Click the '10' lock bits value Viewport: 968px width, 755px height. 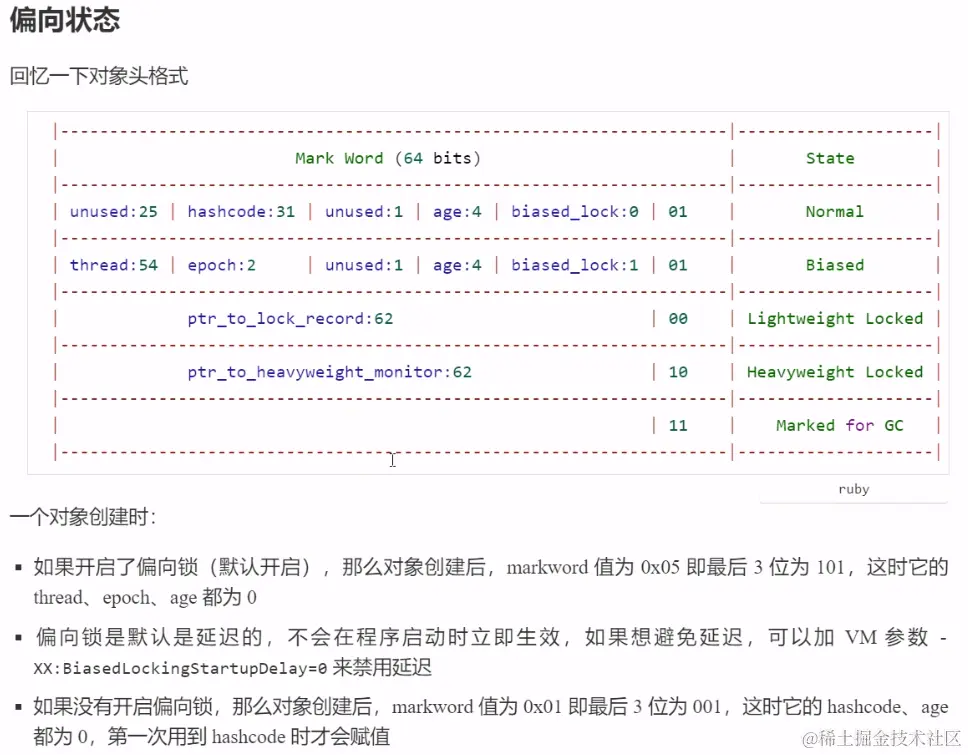(678, 372)
